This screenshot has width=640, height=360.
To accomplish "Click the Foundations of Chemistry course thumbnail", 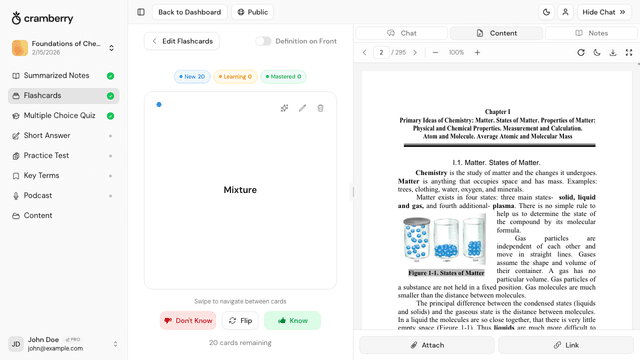I will click(20, 48).
